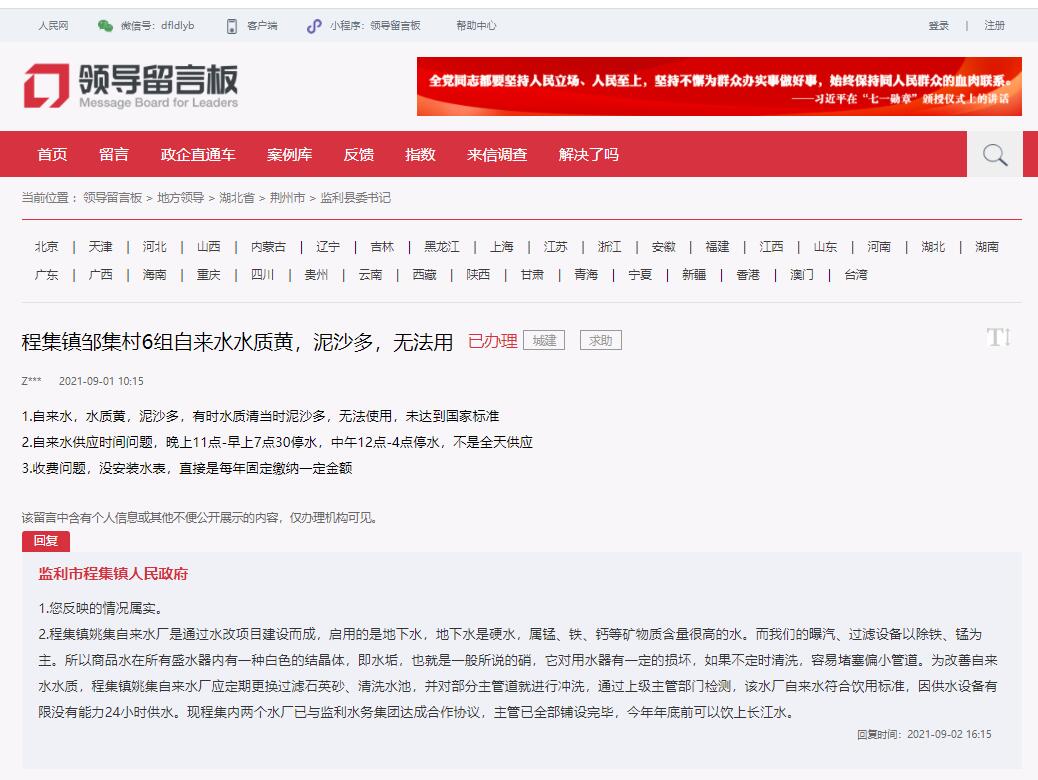Viewport: 1038px width, 780px height.
Task: Click the 注册 register link
Action: click(x=994, y=26)
